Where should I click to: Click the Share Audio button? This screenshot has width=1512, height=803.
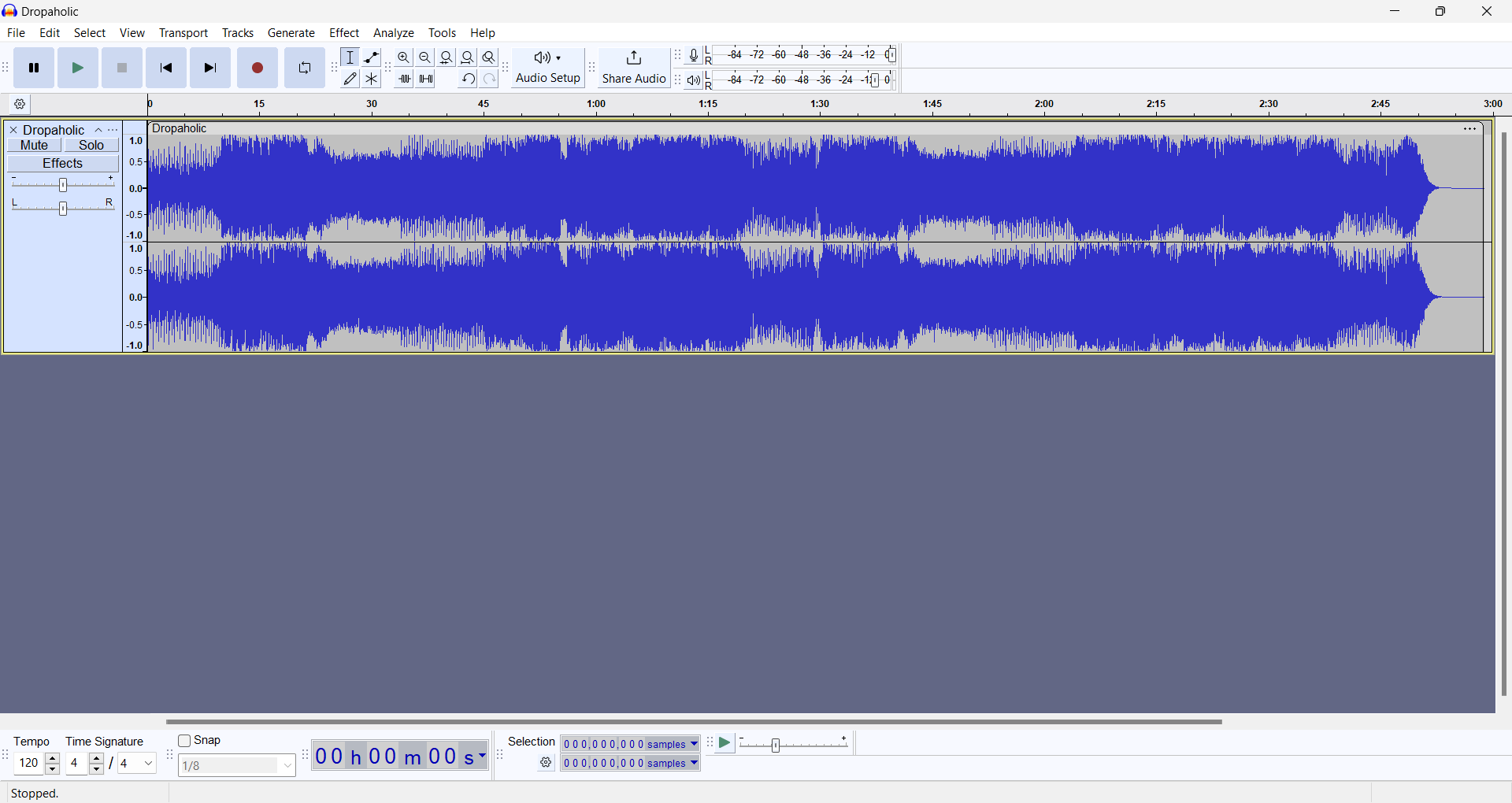635,68
